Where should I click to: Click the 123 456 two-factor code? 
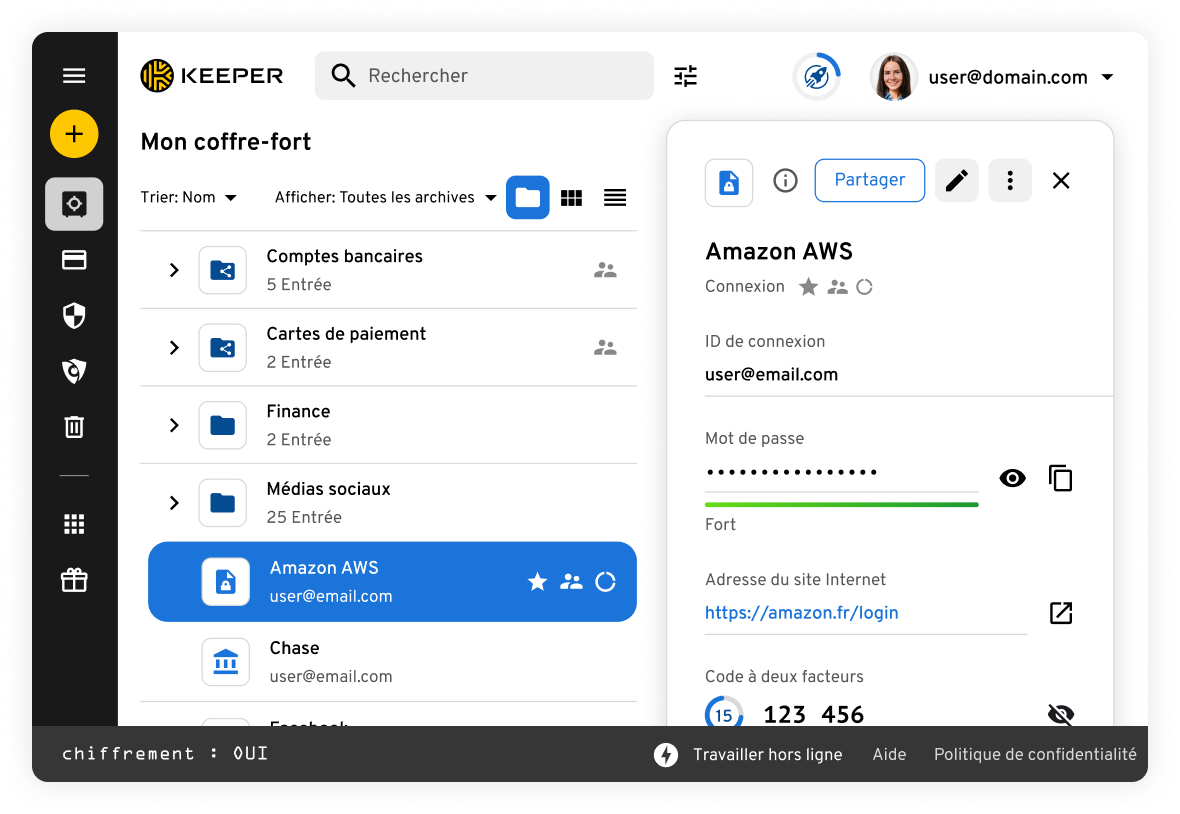[x=814, y=714]
